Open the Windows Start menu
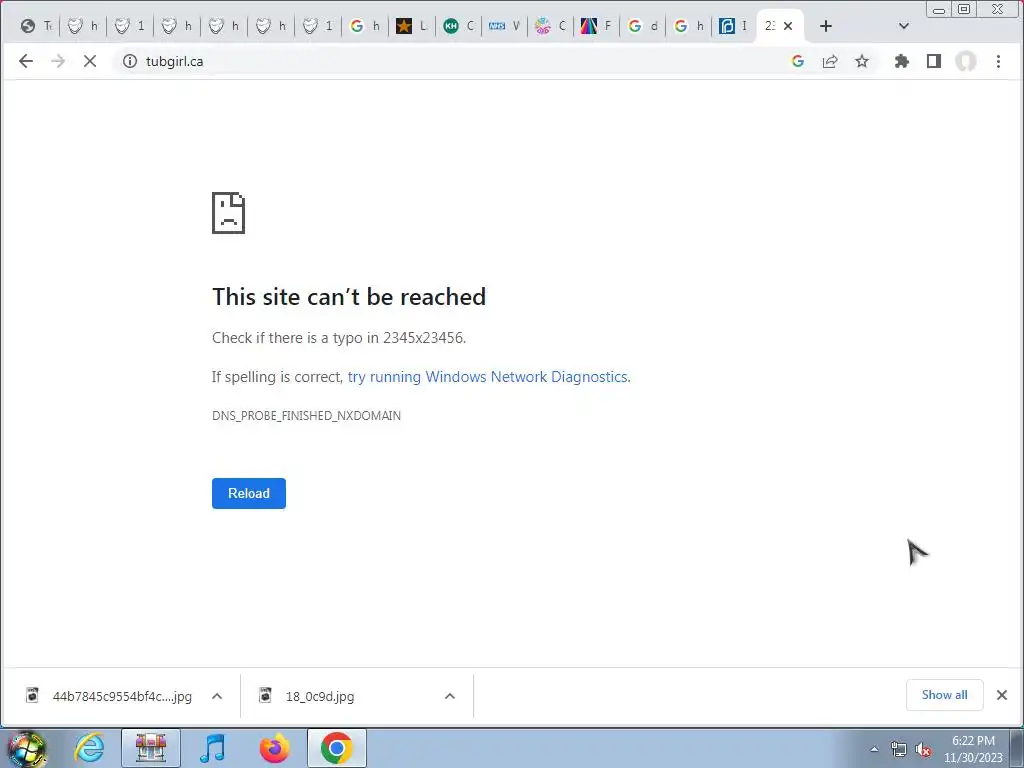The height and width of the screenshot is (768, 1024). (27, 748)
